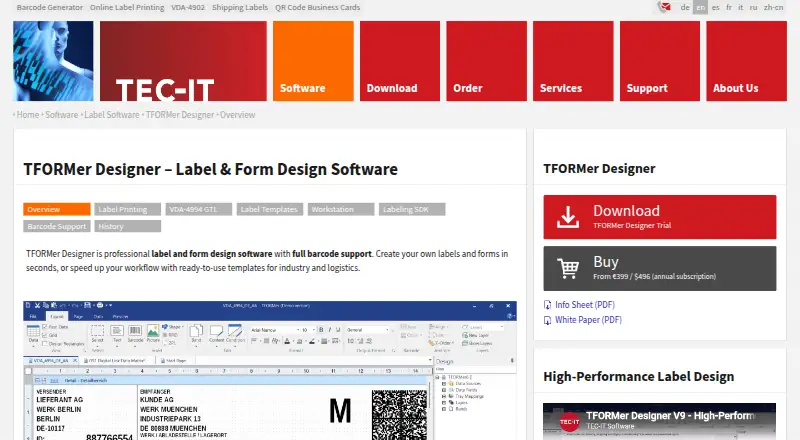Image resolution: width=800 pixels, height=440 pixels.
Task: Open the QR Code Business Cards link
Action: point(317,7)
